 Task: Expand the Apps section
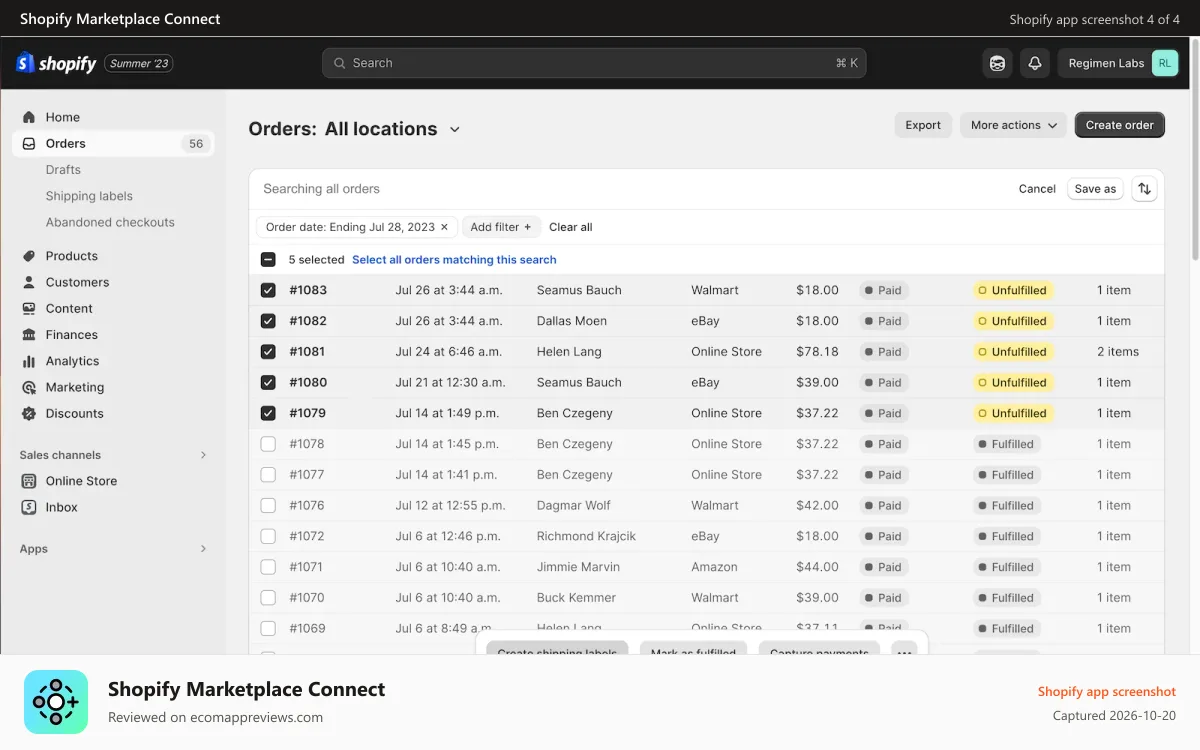click(203, 549)
